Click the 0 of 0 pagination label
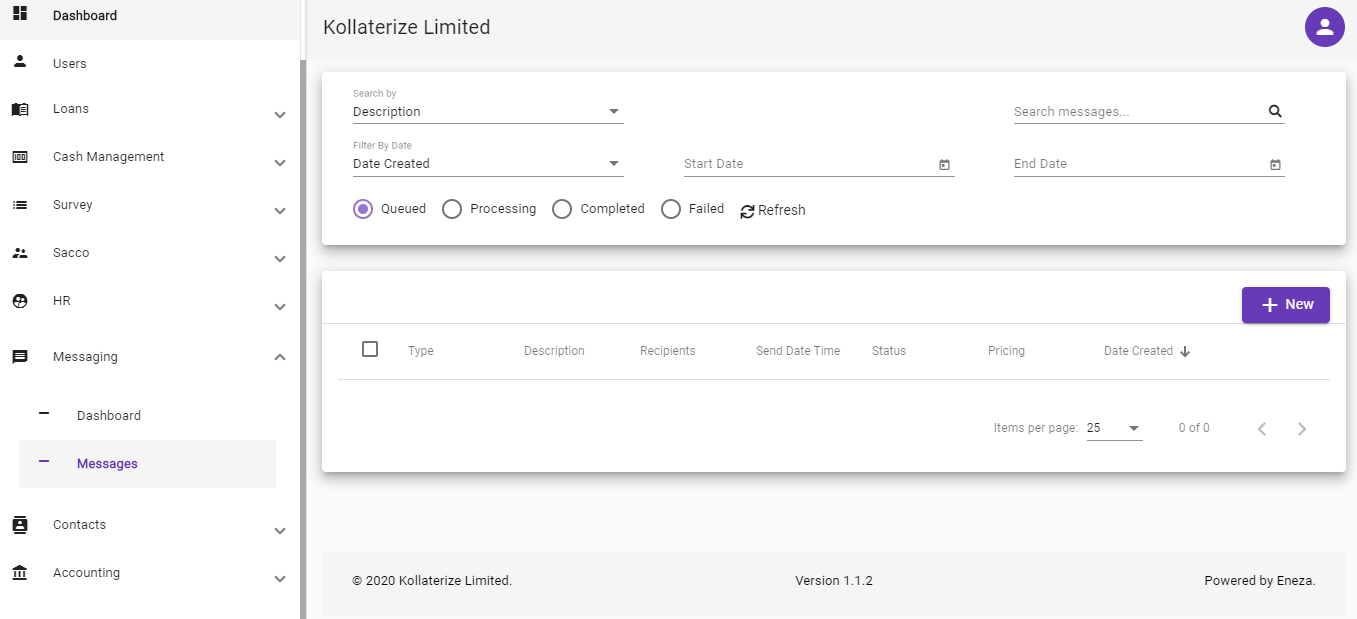1357x619 pixels. pos(1194,428)
